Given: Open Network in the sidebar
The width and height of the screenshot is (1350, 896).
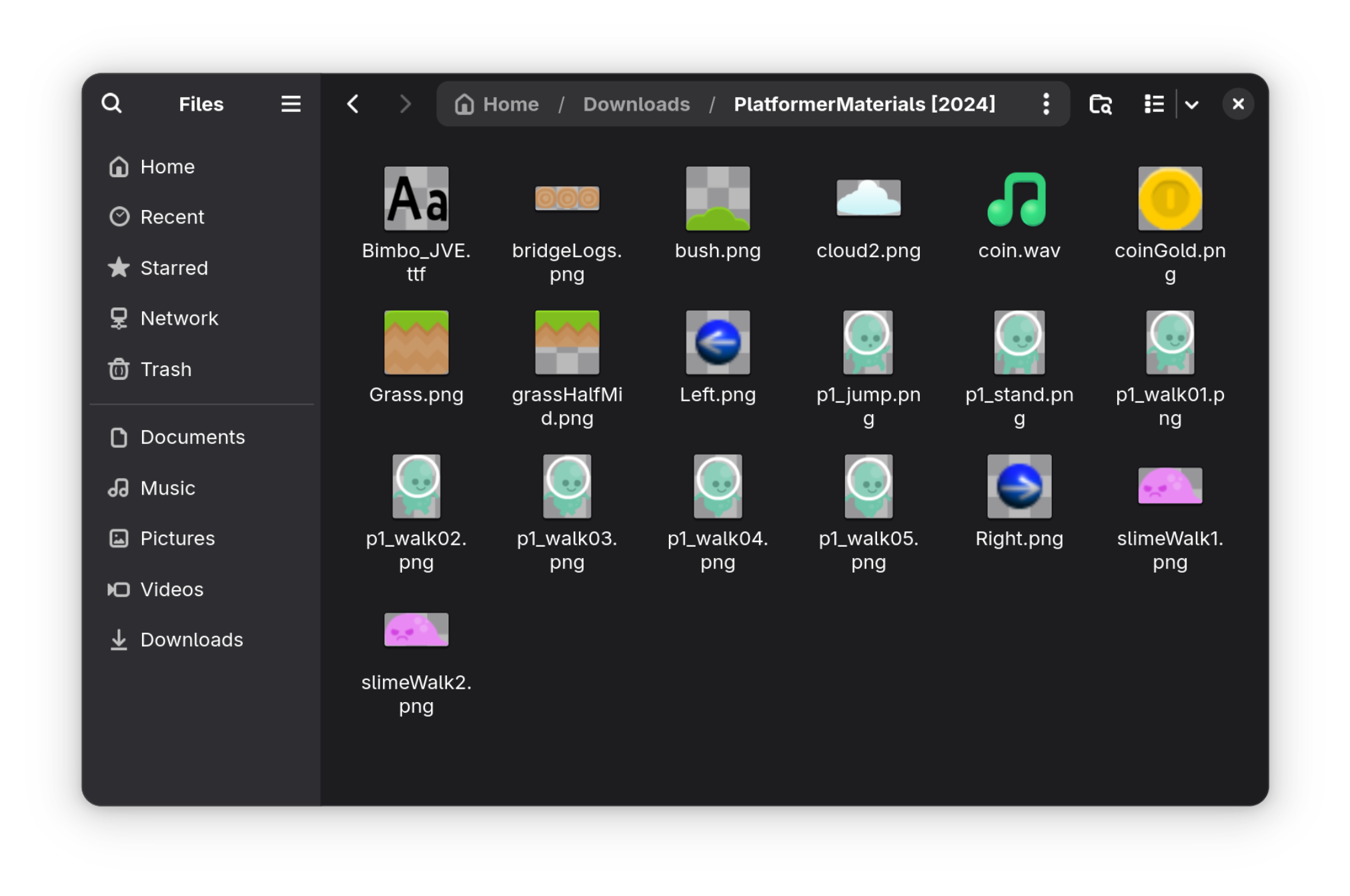Looking at the screenshot, I should tap(179, 319).
